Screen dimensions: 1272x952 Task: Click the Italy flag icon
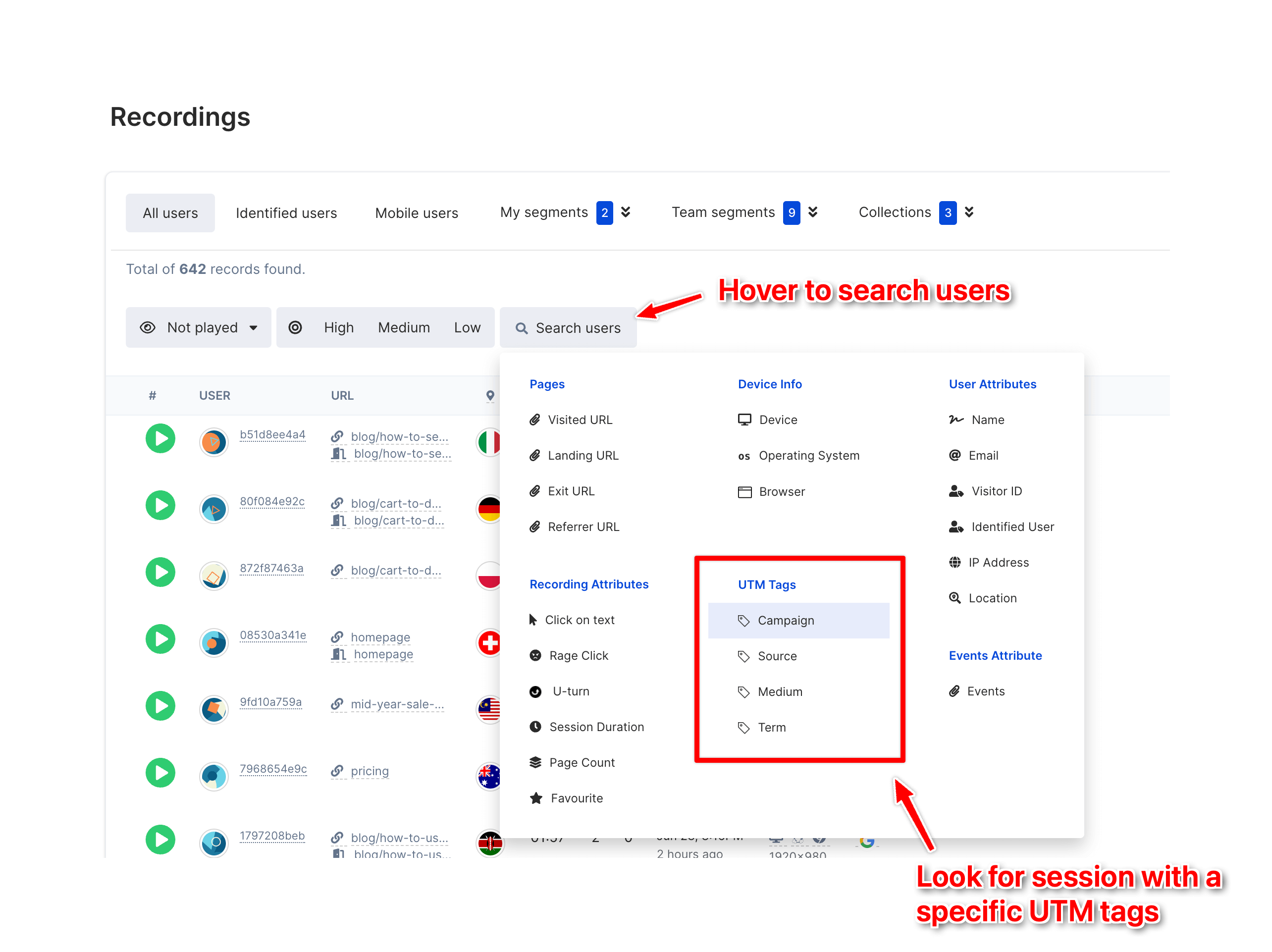point(489,442)
